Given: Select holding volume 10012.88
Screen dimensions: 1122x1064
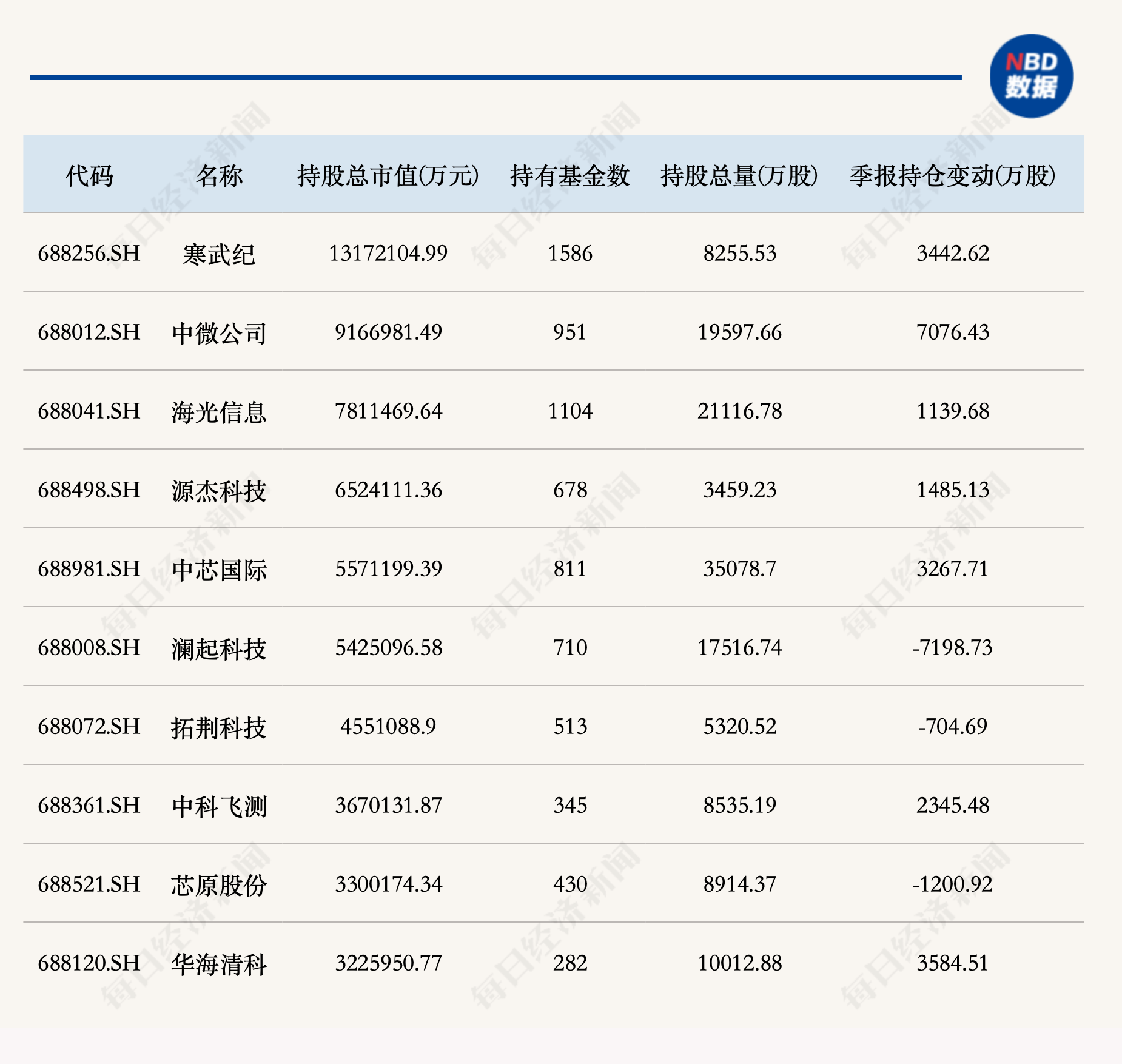Looking at the screenshot, I should tap(740, 963).
